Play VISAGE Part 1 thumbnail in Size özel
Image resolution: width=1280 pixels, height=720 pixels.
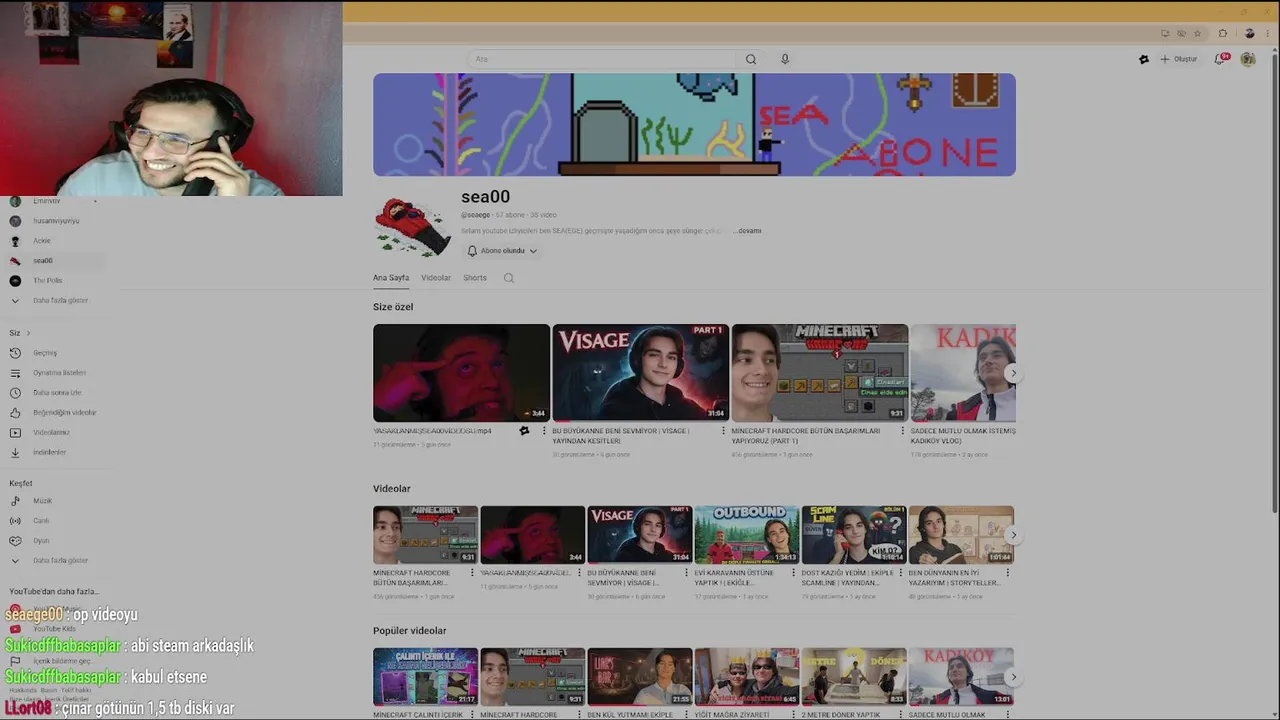coord(640,373)
